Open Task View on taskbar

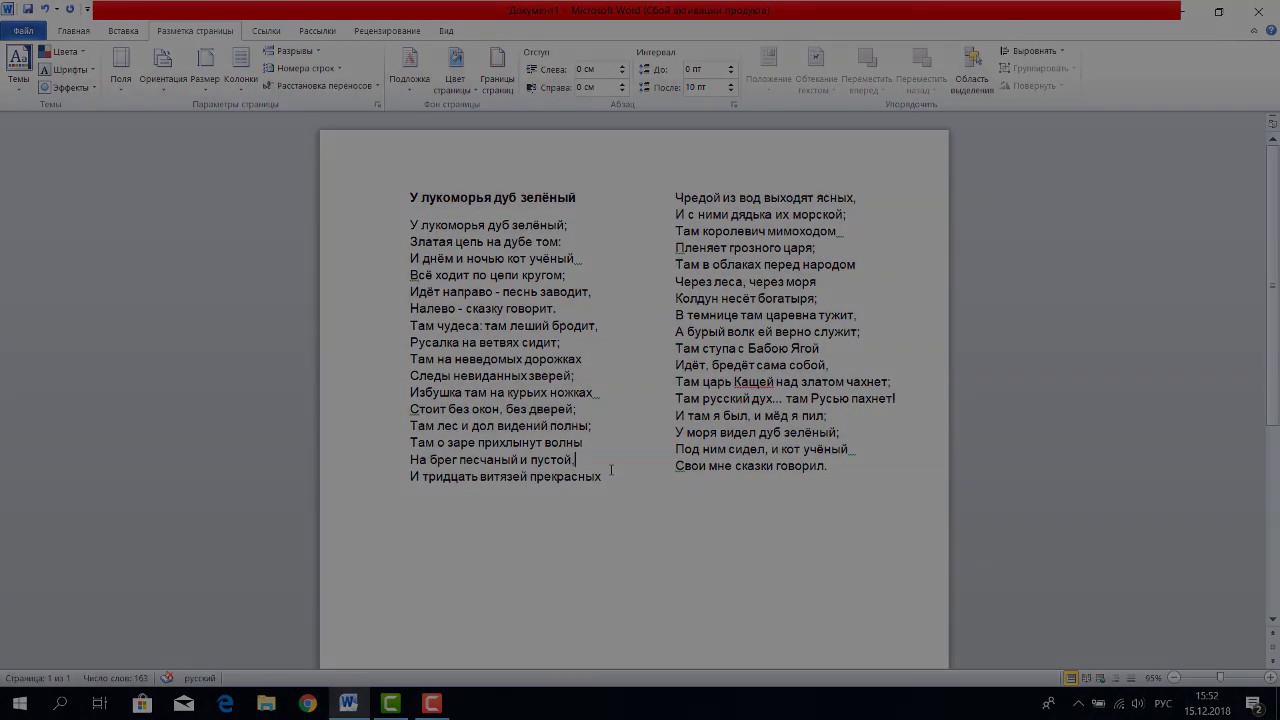(x=100, y=703)
